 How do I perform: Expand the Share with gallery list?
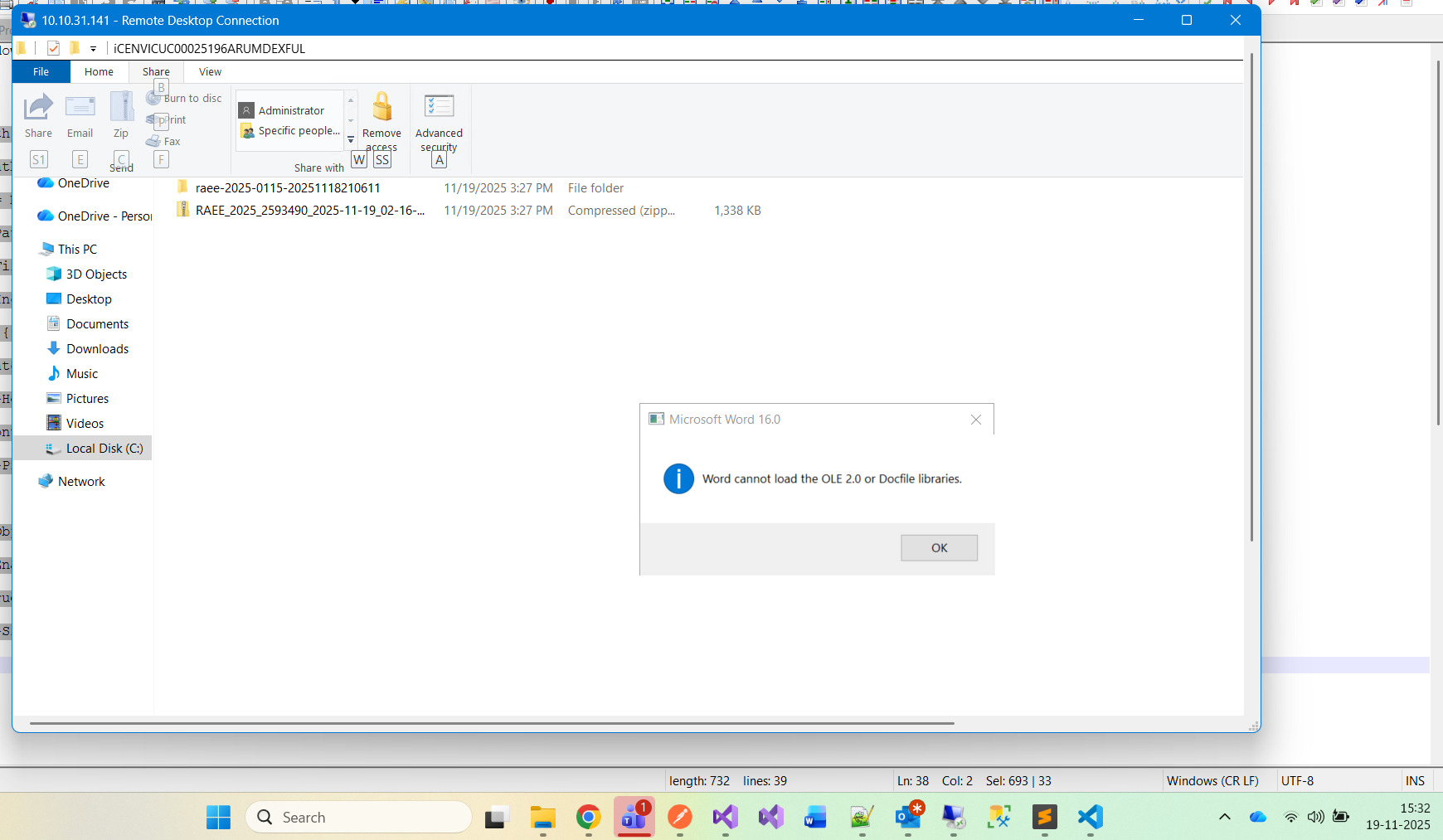coord(351,140)
